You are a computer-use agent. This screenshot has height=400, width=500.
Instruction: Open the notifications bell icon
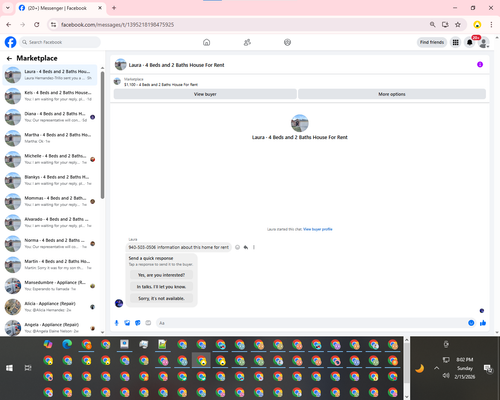470,42
